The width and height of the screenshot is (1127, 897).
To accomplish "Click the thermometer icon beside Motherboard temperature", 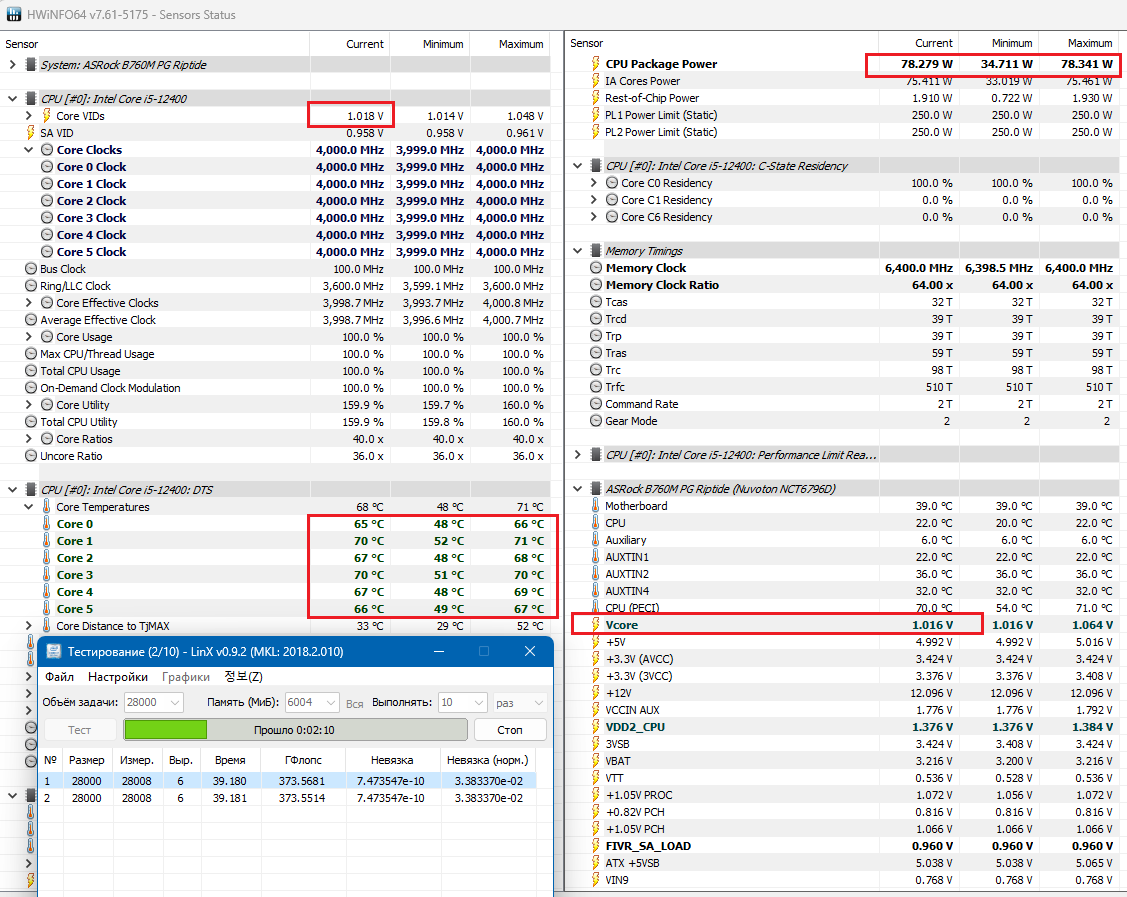I will (x=594, y=506).
